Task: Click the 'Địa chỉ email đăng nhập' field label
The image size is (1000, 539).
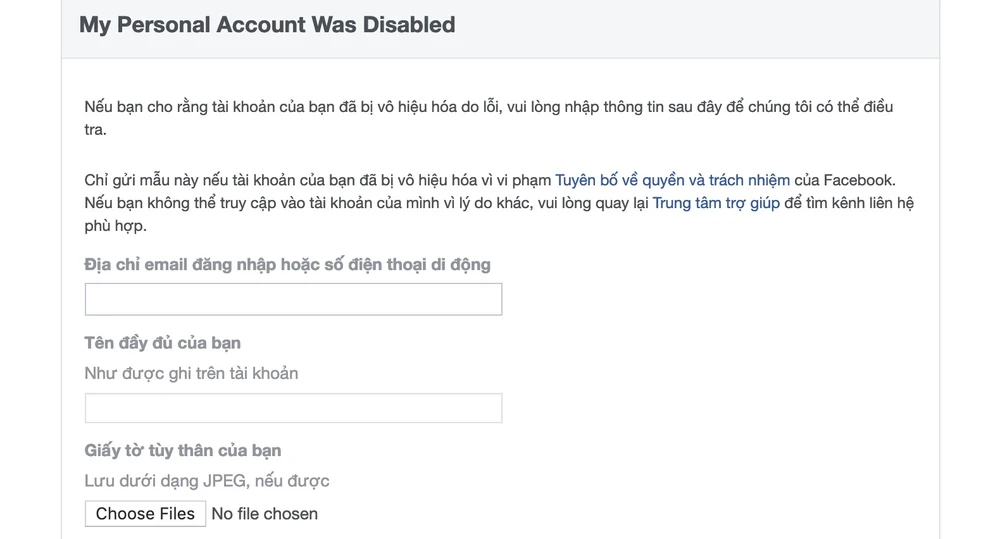Action: point(200,265)
